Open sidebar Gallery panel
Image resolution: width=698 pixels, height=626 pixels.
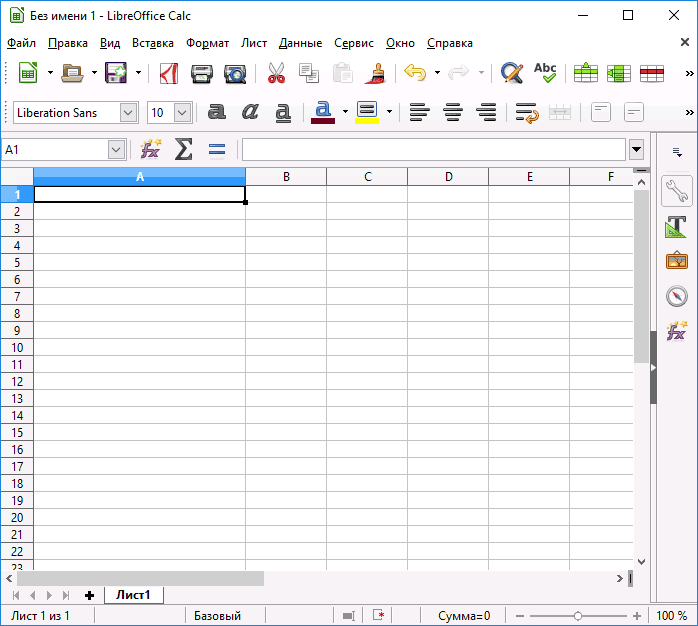[677, 260]
